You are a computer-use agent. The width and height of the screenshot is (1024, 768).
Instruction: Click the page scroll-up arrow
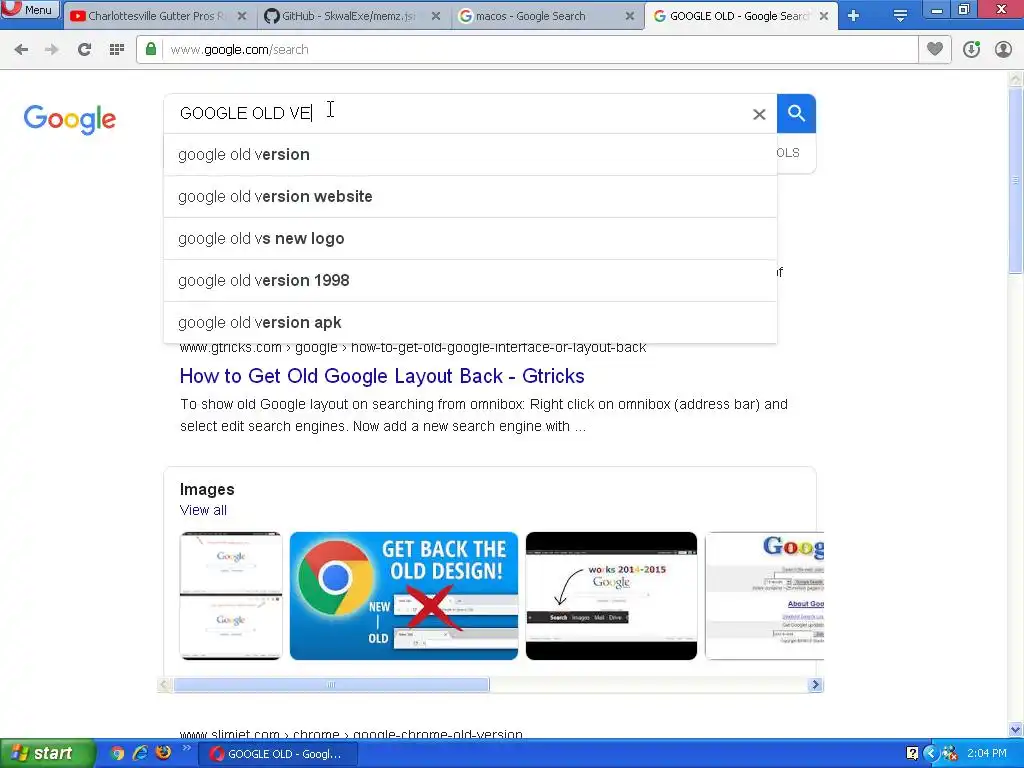coord(1016,79)
